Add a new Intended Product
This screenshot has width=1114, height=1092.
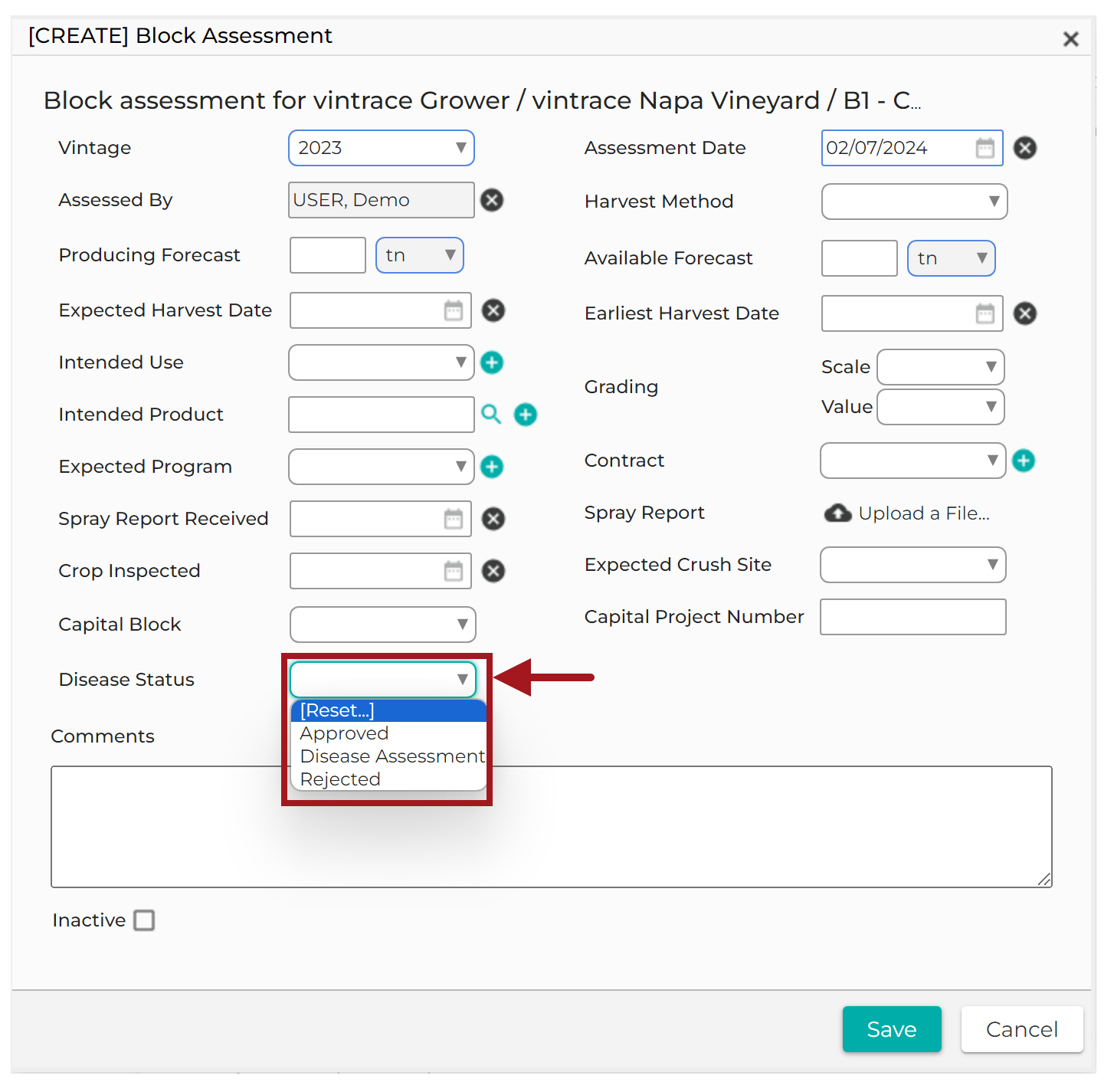click(526, 415)
